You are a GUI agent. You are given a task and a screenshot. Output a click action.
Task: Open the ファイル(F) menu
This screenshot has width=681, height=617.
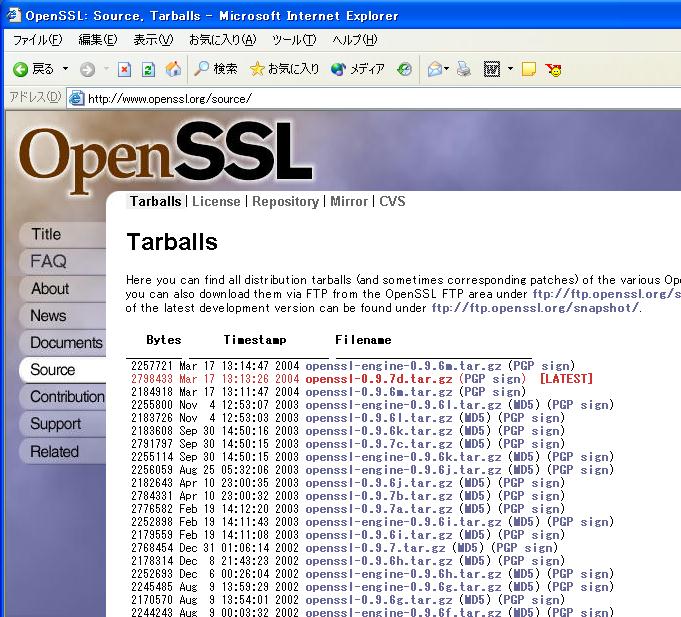pos(37,40)
